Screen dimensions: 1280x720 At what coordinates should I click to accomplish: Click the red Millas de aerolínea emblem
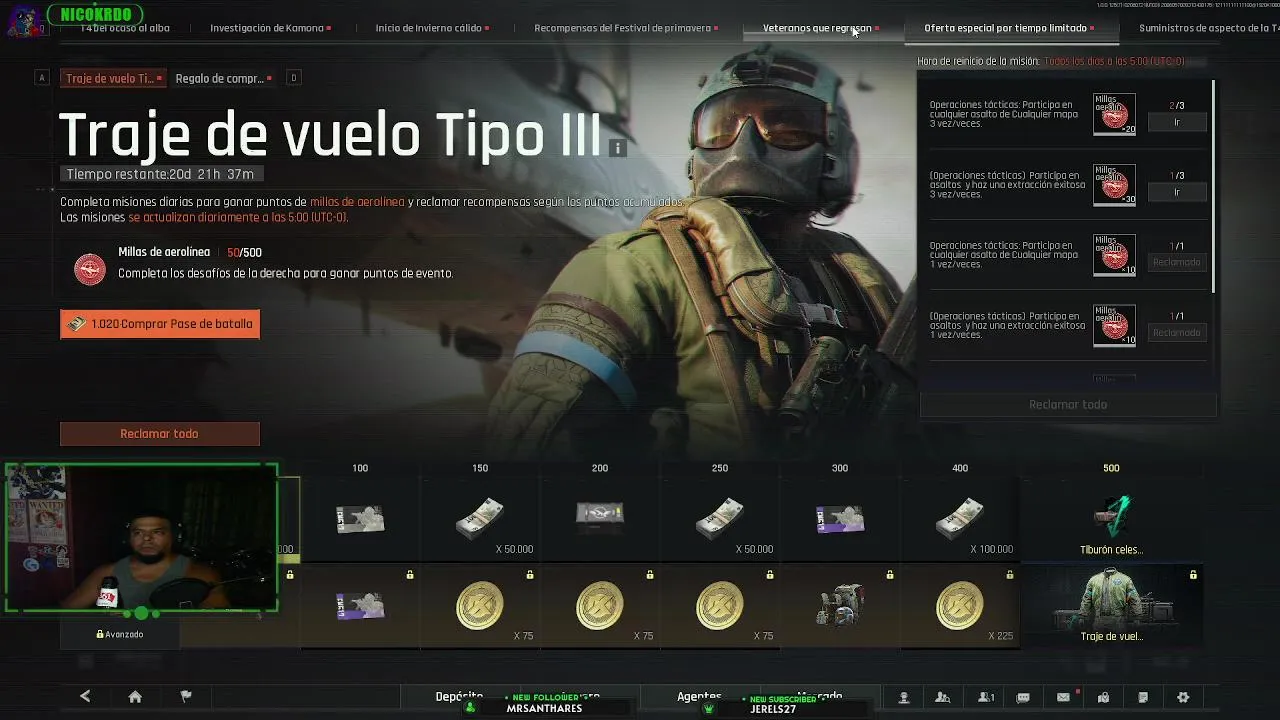click(90, 269)
